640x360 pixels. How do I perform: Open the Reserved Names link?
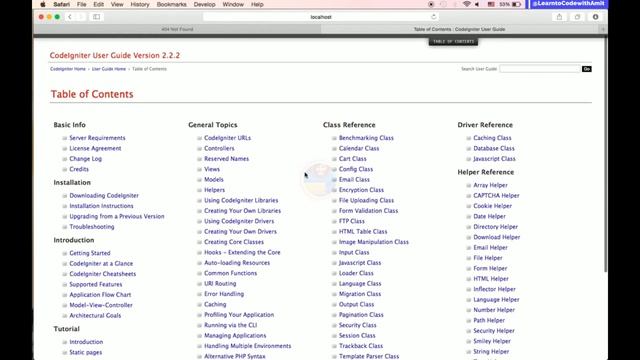click(227, 159)
